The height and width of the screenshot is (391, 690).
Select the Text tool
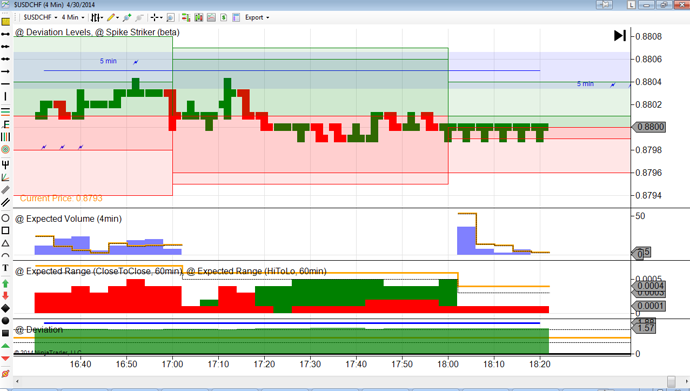[x=5, y=268]
